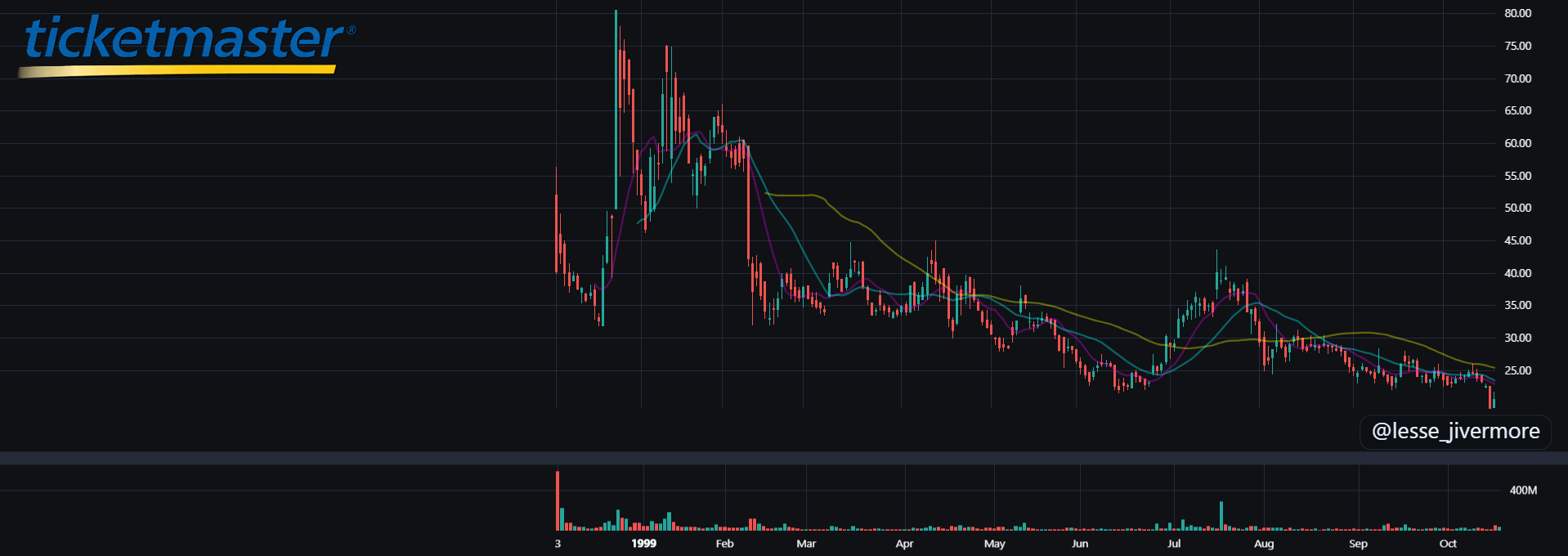This screenshot has width=1568, height=556.
Task: Click the Aug label on time axis
Action: pyautogui.click(x=1264, y=543)
